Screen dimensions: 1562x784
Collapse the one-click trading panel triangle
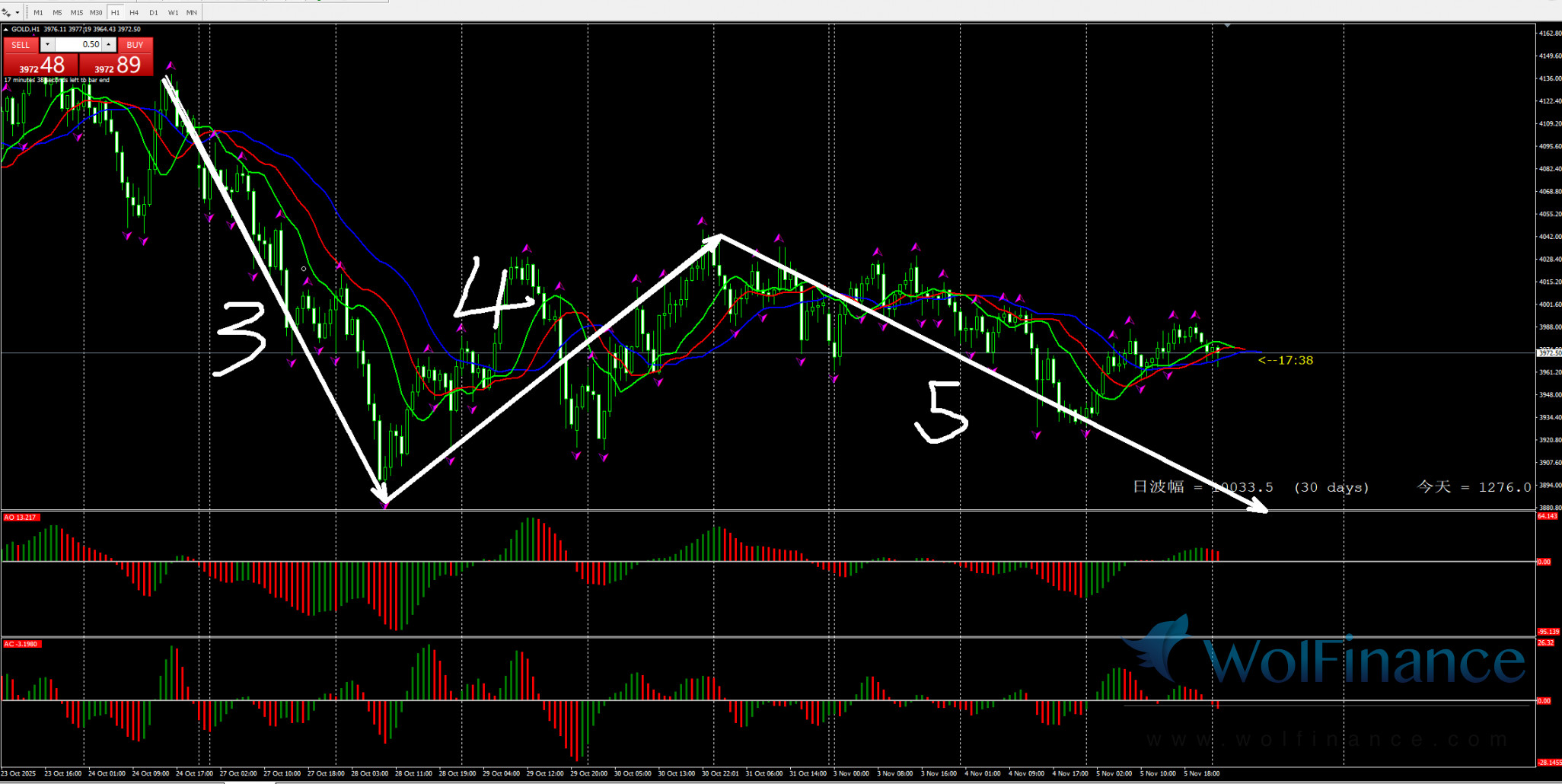coord(6,30)
